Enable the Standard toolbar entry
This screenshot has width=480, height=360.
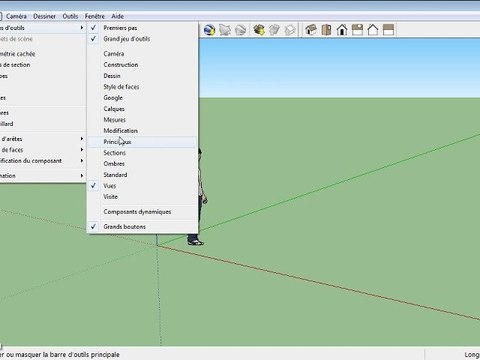142,175
